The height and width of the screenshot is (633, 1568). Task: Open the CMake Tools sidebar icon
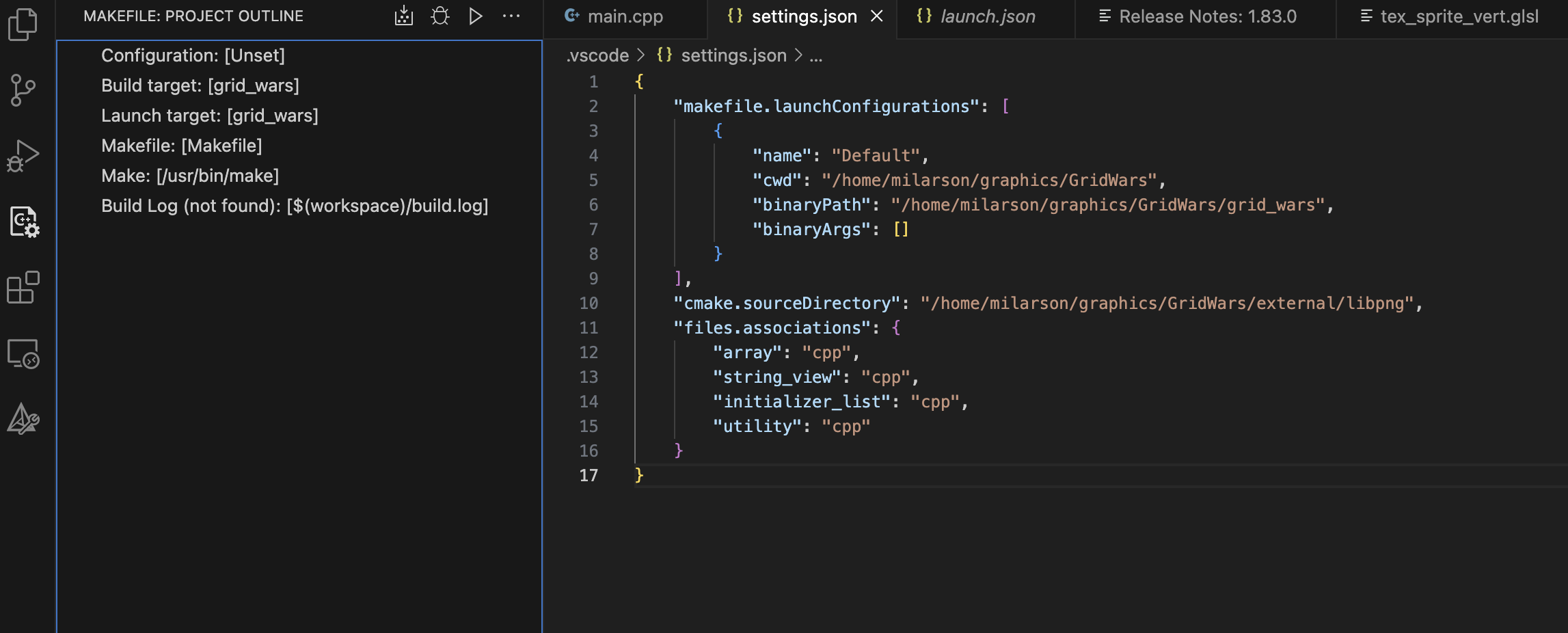tap(23, 418)
